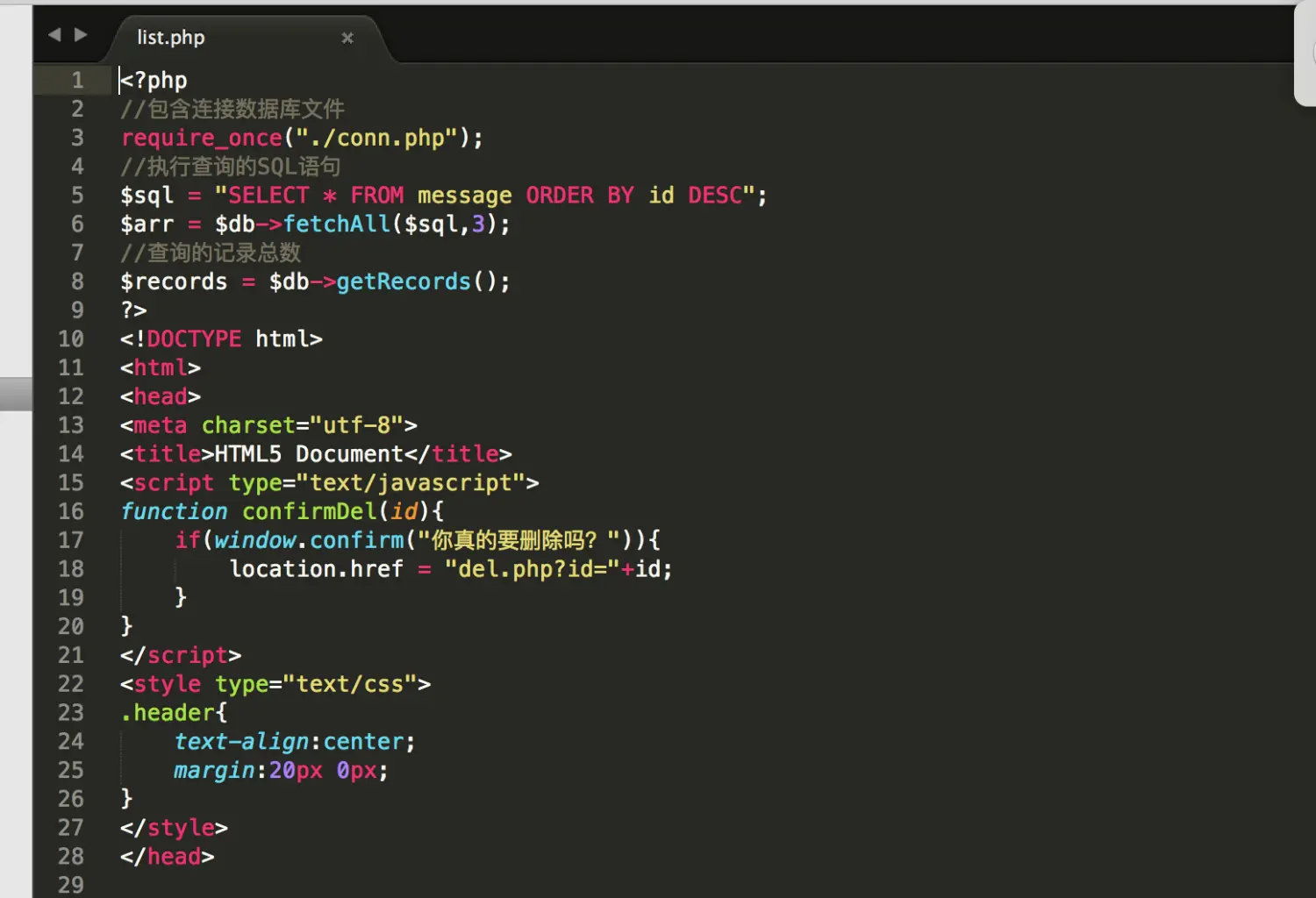Click the getRecords method name

(404, 282)
